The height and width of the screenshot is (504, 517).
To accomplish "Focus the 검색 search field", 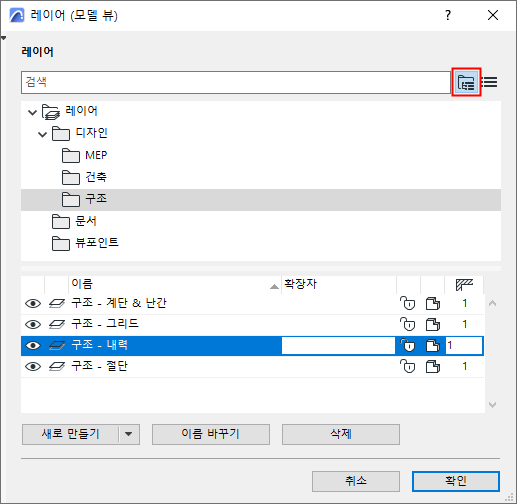I will (236, 82).
